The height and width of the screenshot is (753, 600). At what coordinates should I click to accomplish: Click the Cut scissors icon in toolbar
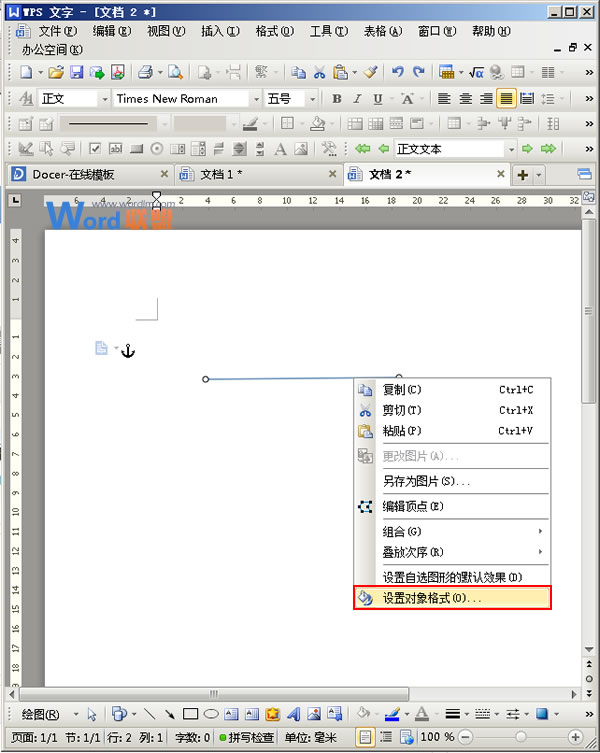[x=320, y=72]
